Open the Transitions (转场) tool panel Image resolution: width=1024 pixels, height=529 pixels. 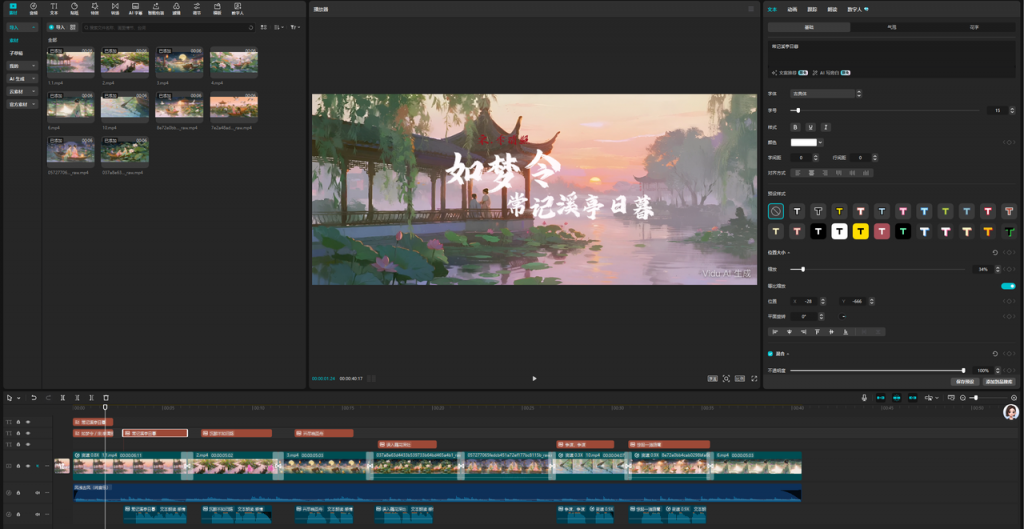pos(115,11)
